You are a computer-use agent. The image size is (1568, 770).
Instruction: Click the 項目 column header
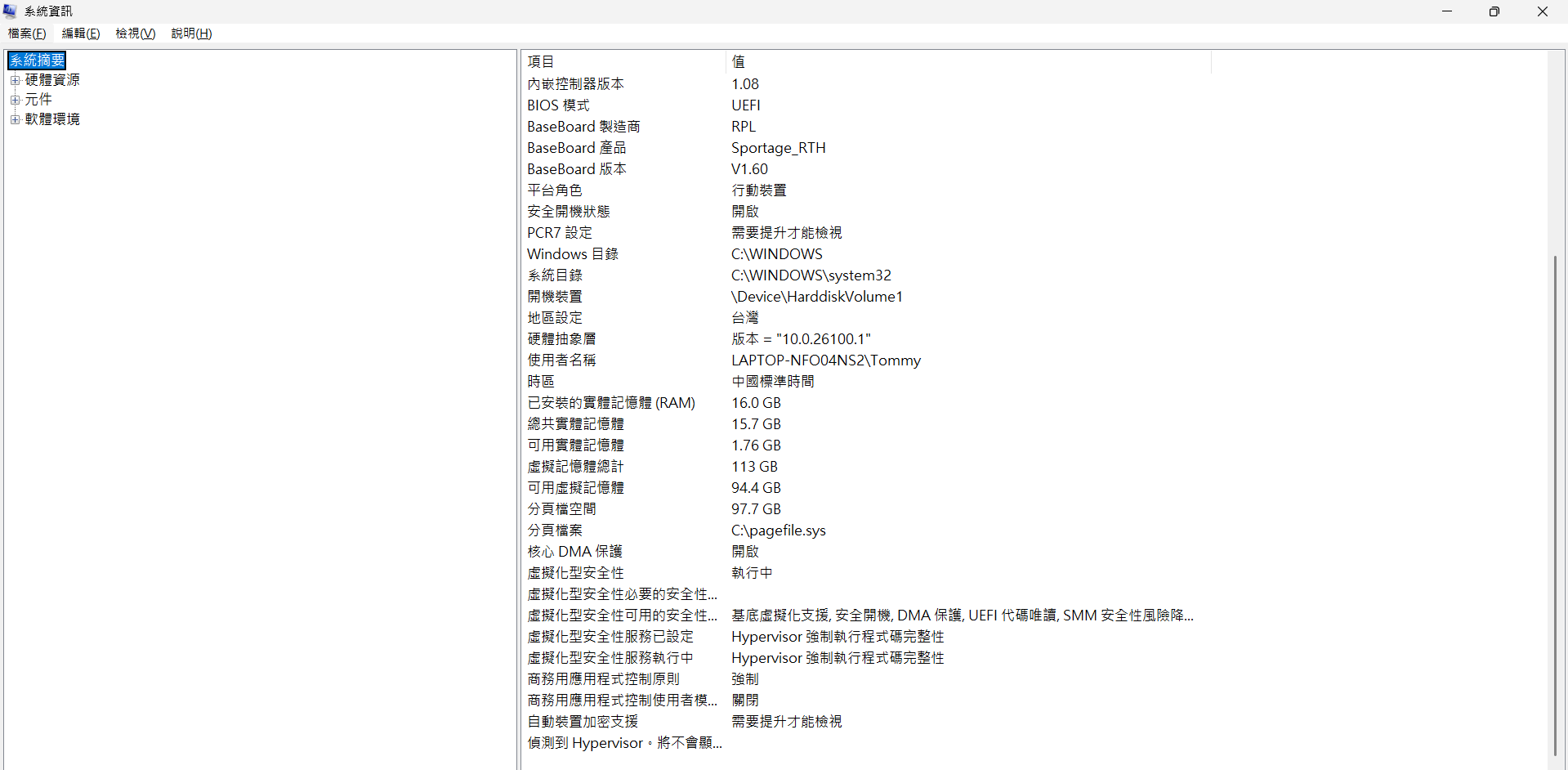(x=623, y=62)
